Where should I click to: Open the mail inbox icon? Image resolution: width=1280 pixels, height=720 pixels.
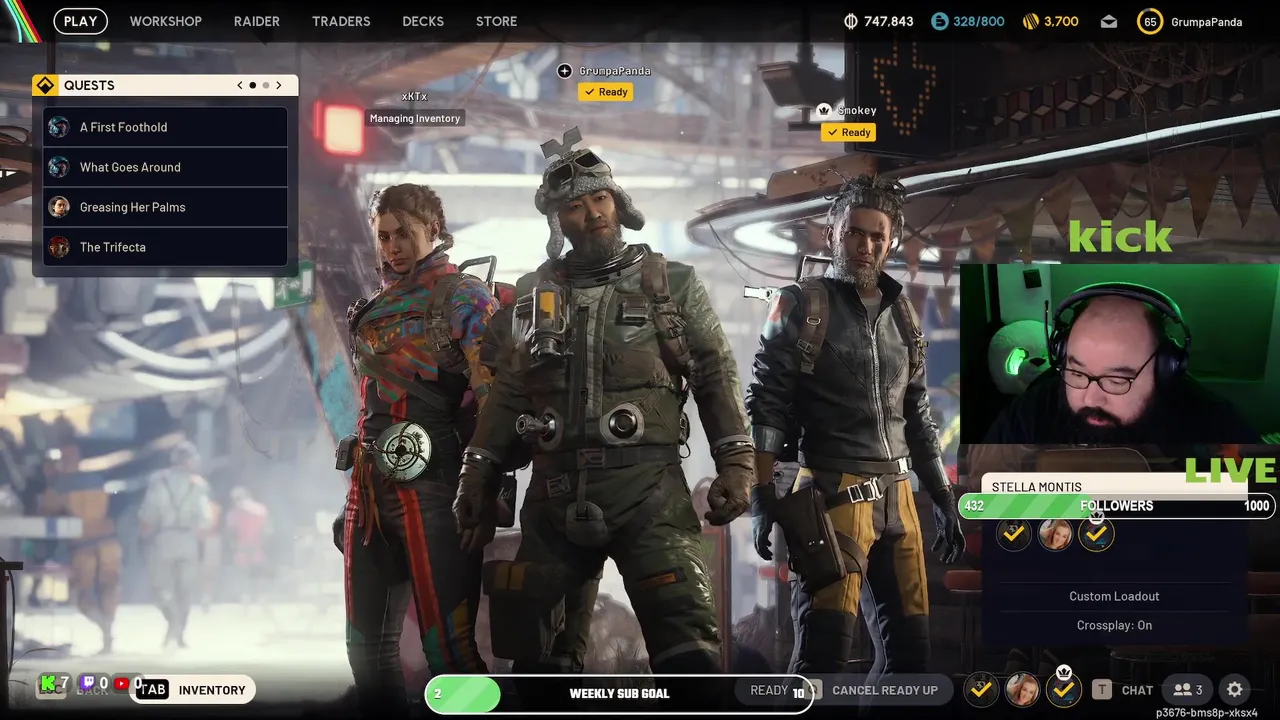1109,21
